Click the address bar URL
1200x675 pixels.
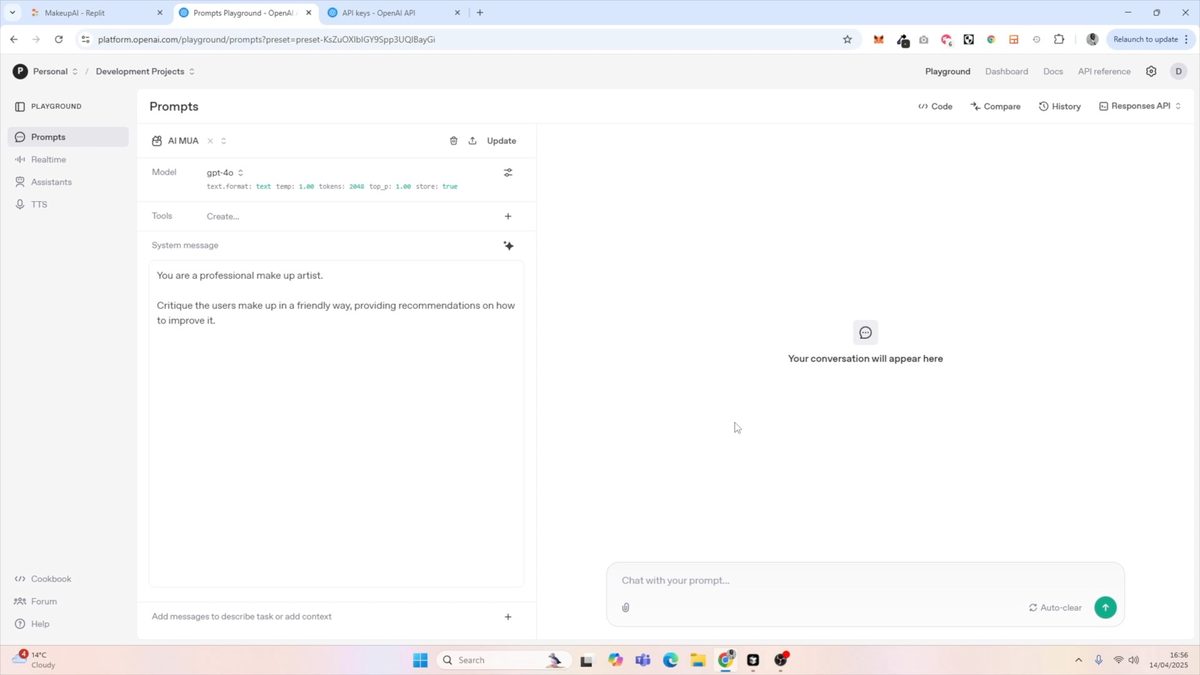pos(266,40)
